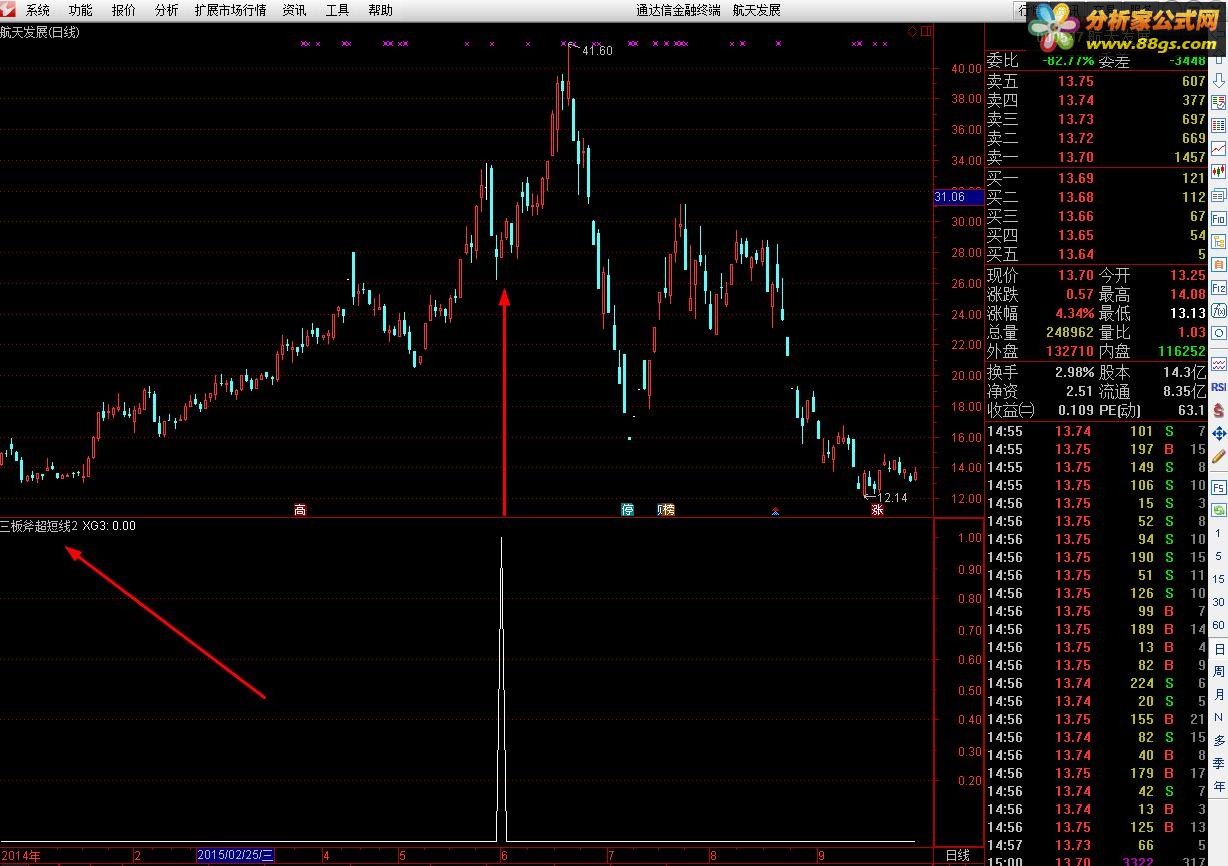Viewport: 1228px width, 866px height.
Task: Select the N-day period button
Action: click(1219, 716)
